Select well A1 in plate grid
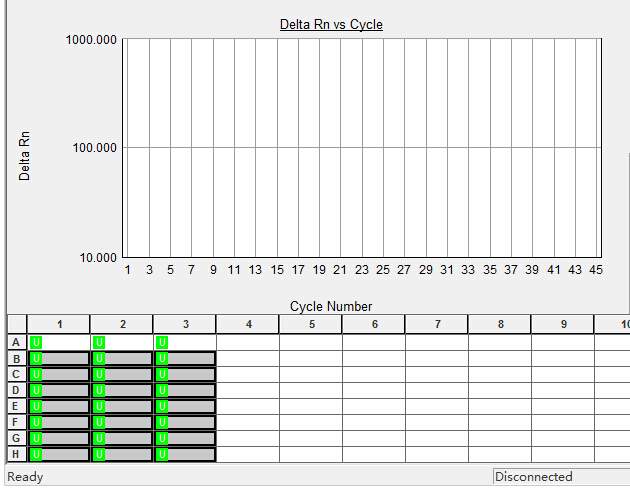Viewport: 630px width, 492px height. pyautogui.click(x=59, y=343)
